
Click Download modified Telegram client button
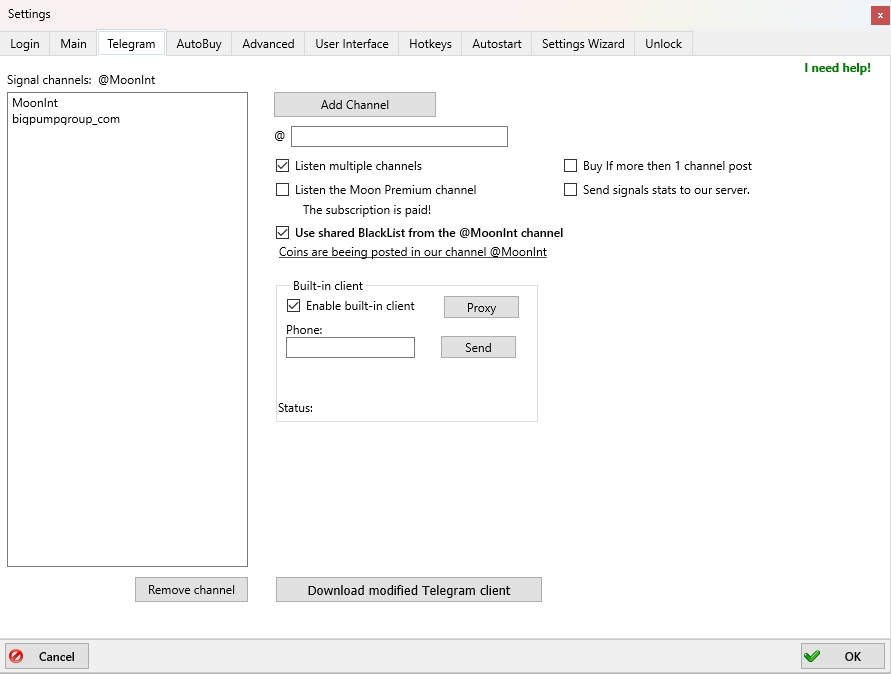pos(408,590)
